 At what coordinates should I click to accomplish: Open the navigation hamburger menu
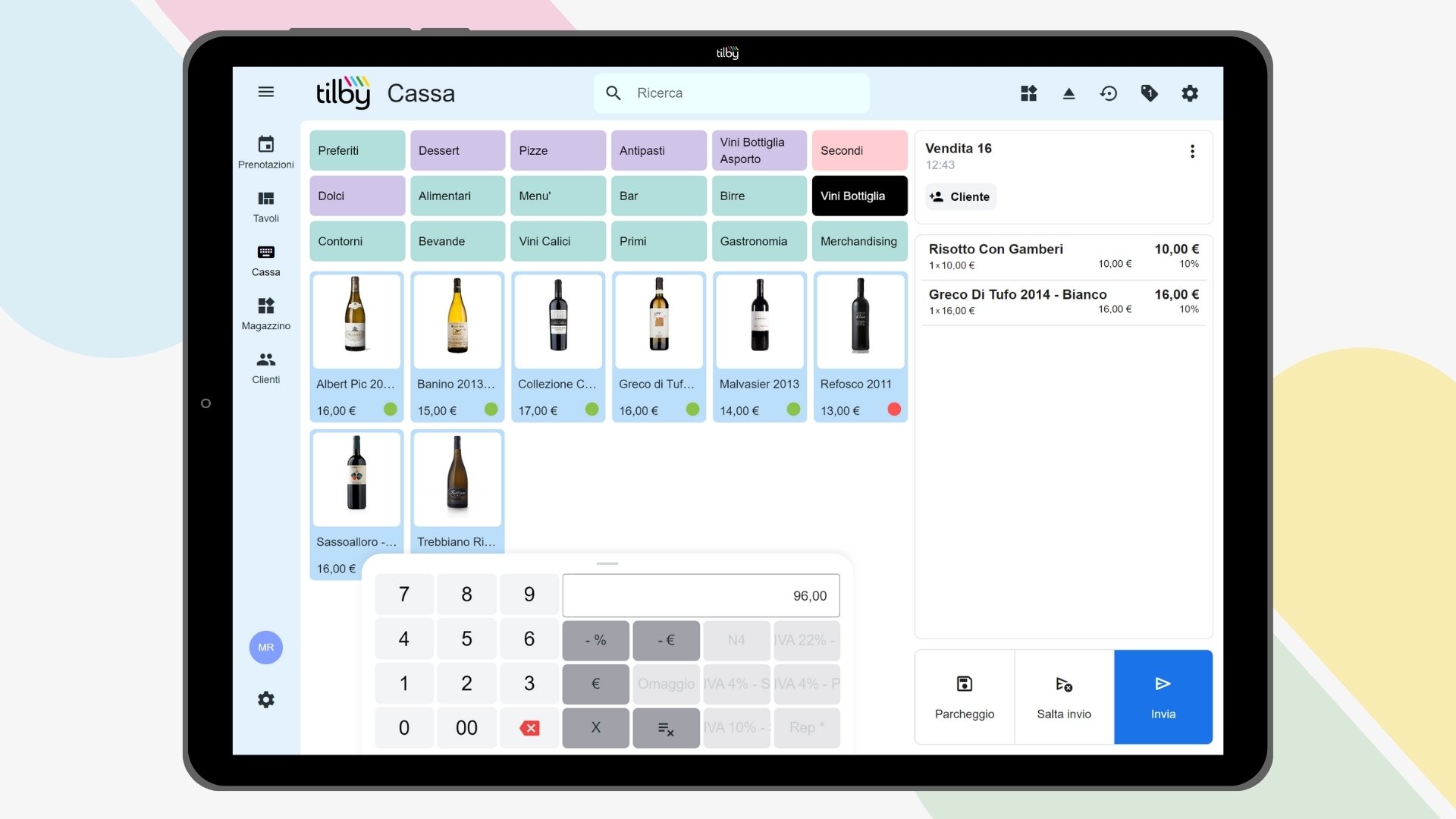click(266, 92)
